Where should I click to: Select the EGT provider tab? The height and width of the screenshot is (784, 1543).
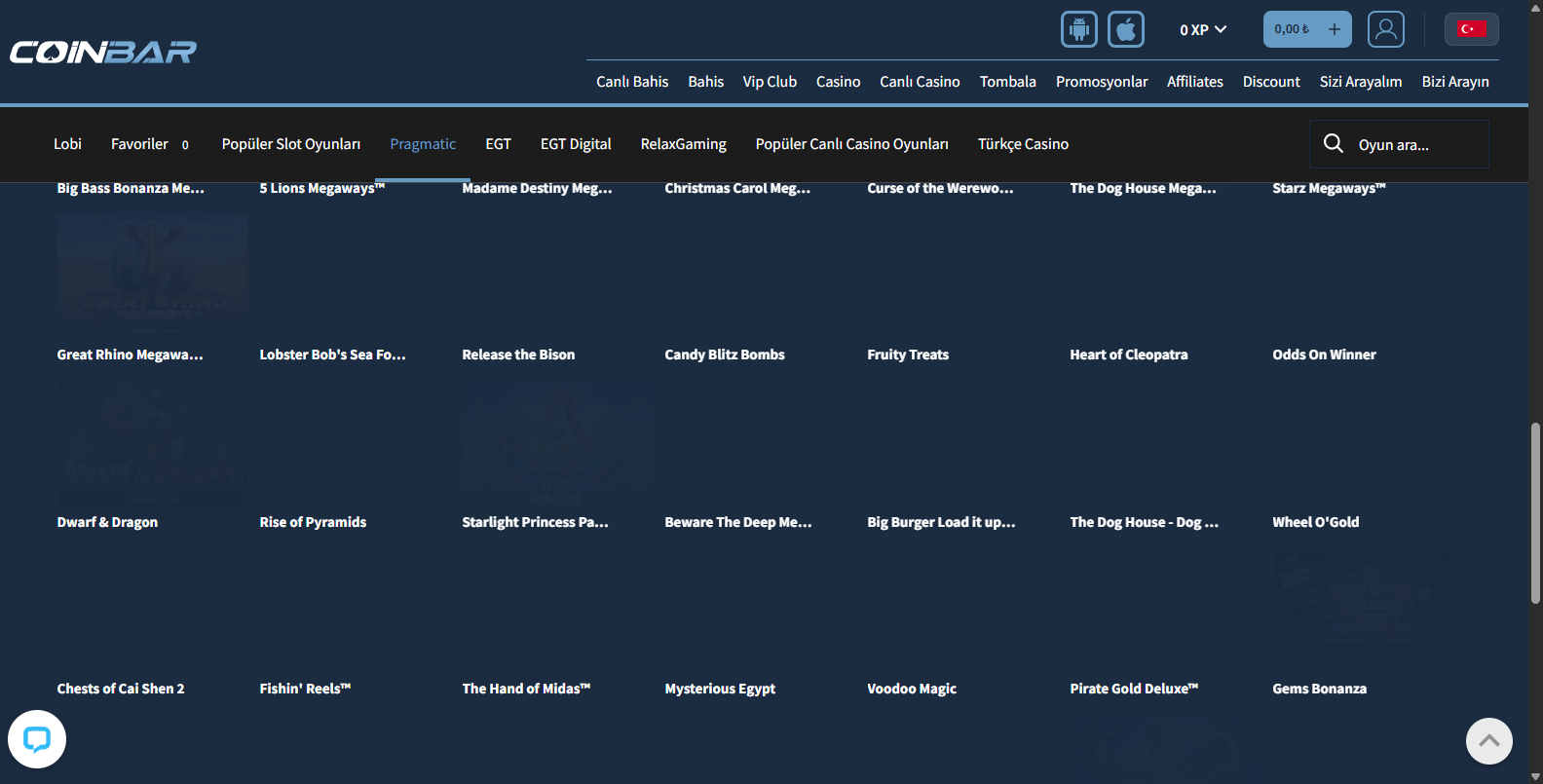(498, 144)
